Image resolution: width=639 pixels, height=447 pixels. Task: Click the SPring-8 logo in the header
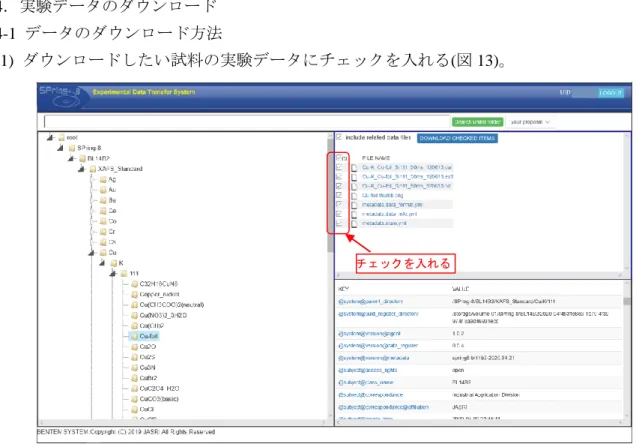point(60,96)
